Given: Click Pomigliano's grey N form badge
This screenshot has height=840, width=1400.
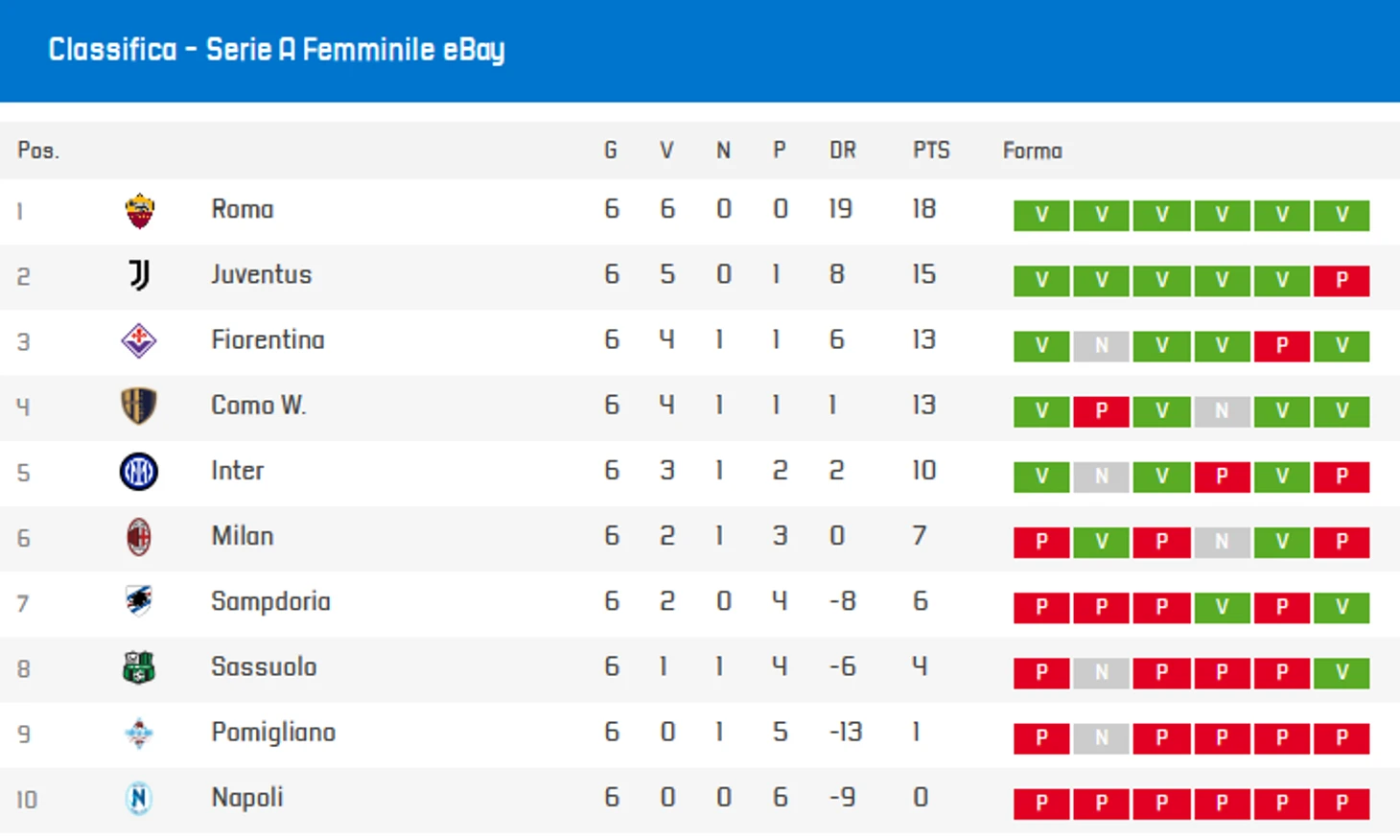Looking at the screenshot, I should [x=1101, y=738].
